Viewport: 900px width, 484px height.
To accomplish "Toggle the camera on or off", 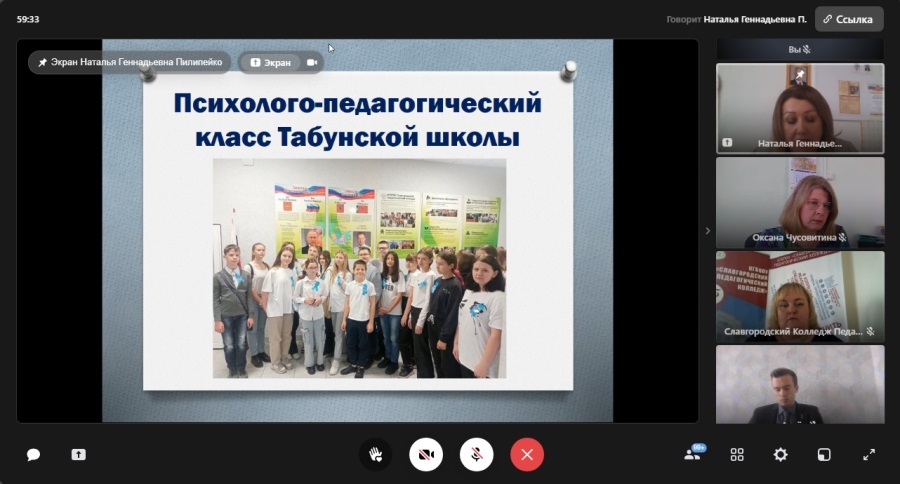I will coord(426,454).
